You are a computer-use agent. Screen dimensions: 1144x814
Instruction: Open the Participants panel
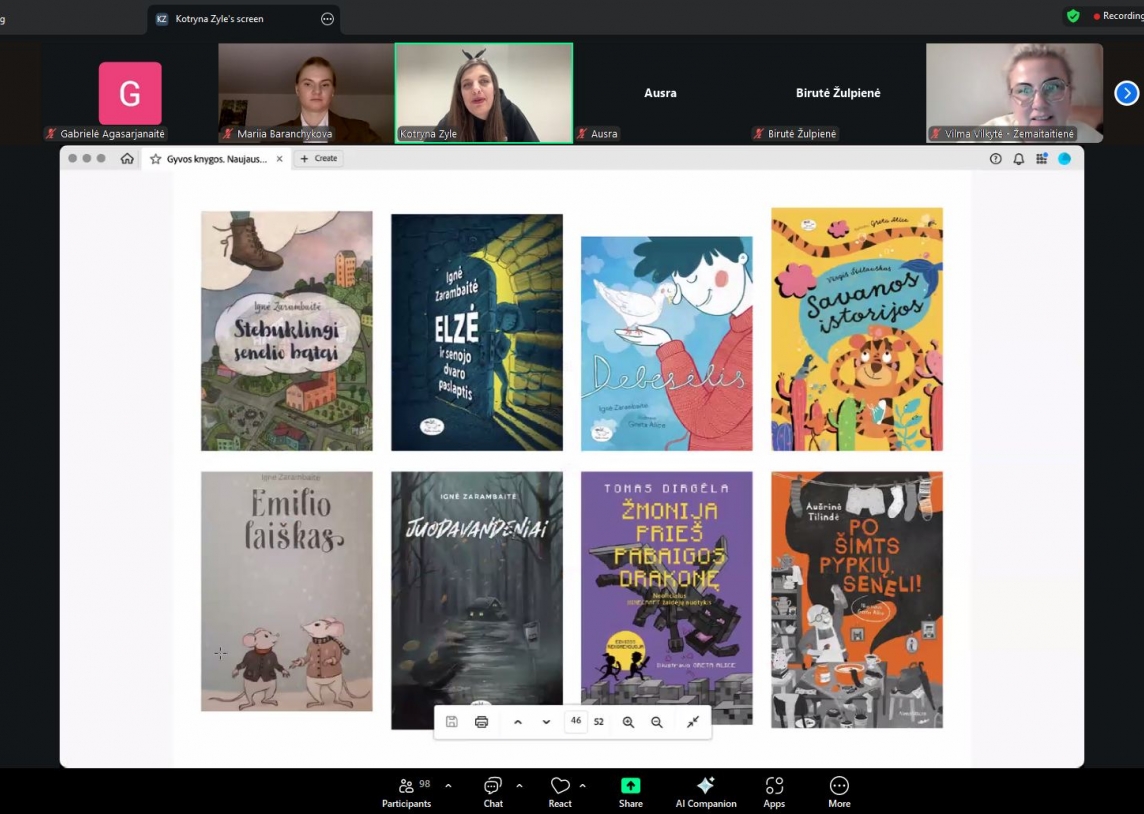click(x=406, y=791)
